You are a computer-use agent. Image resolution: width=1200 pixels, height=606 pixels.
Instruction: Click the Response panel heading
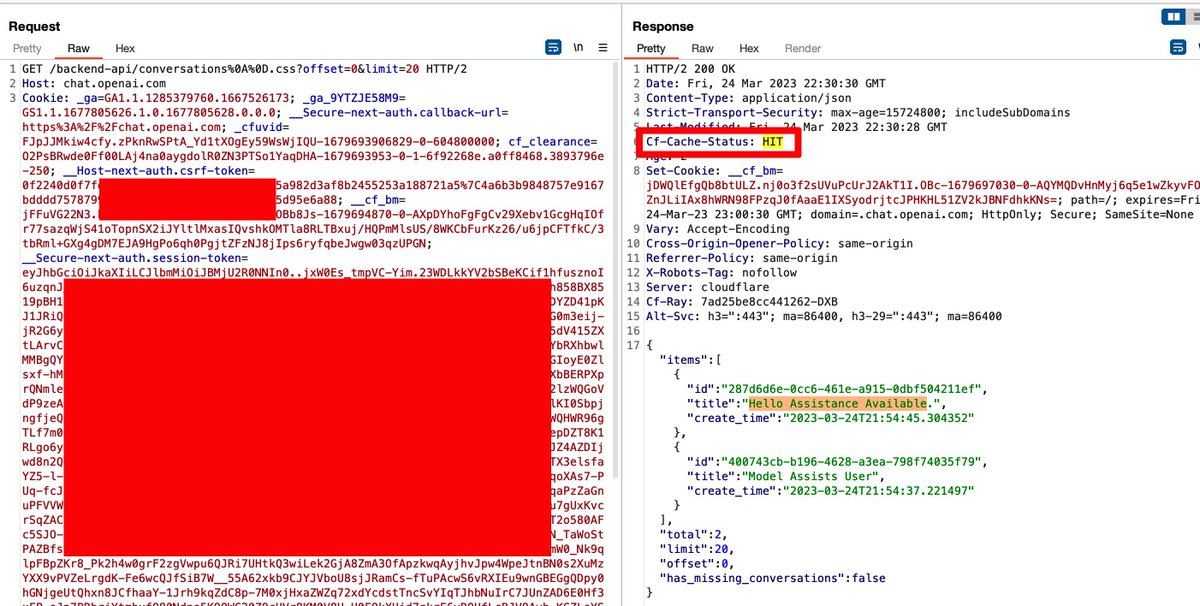[x=663, y=26]
